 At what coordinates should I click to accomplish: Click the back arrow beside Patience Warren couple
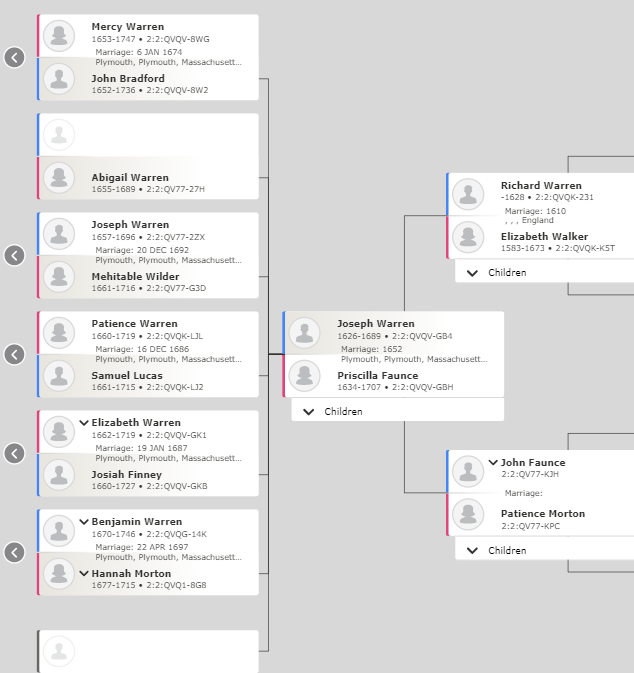14,355
